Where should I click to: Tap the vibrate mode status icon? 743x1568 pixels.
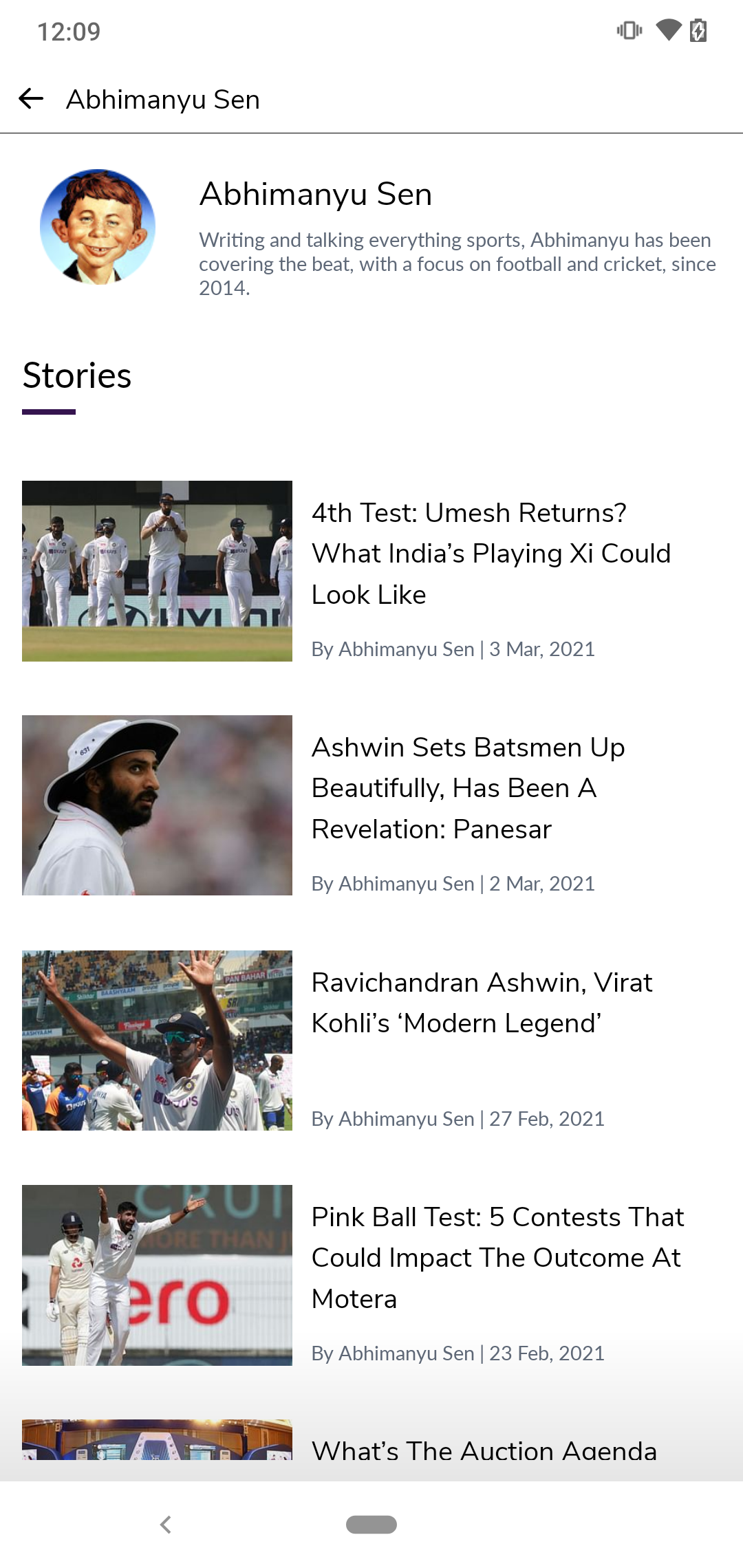click(x=629, y=30)
